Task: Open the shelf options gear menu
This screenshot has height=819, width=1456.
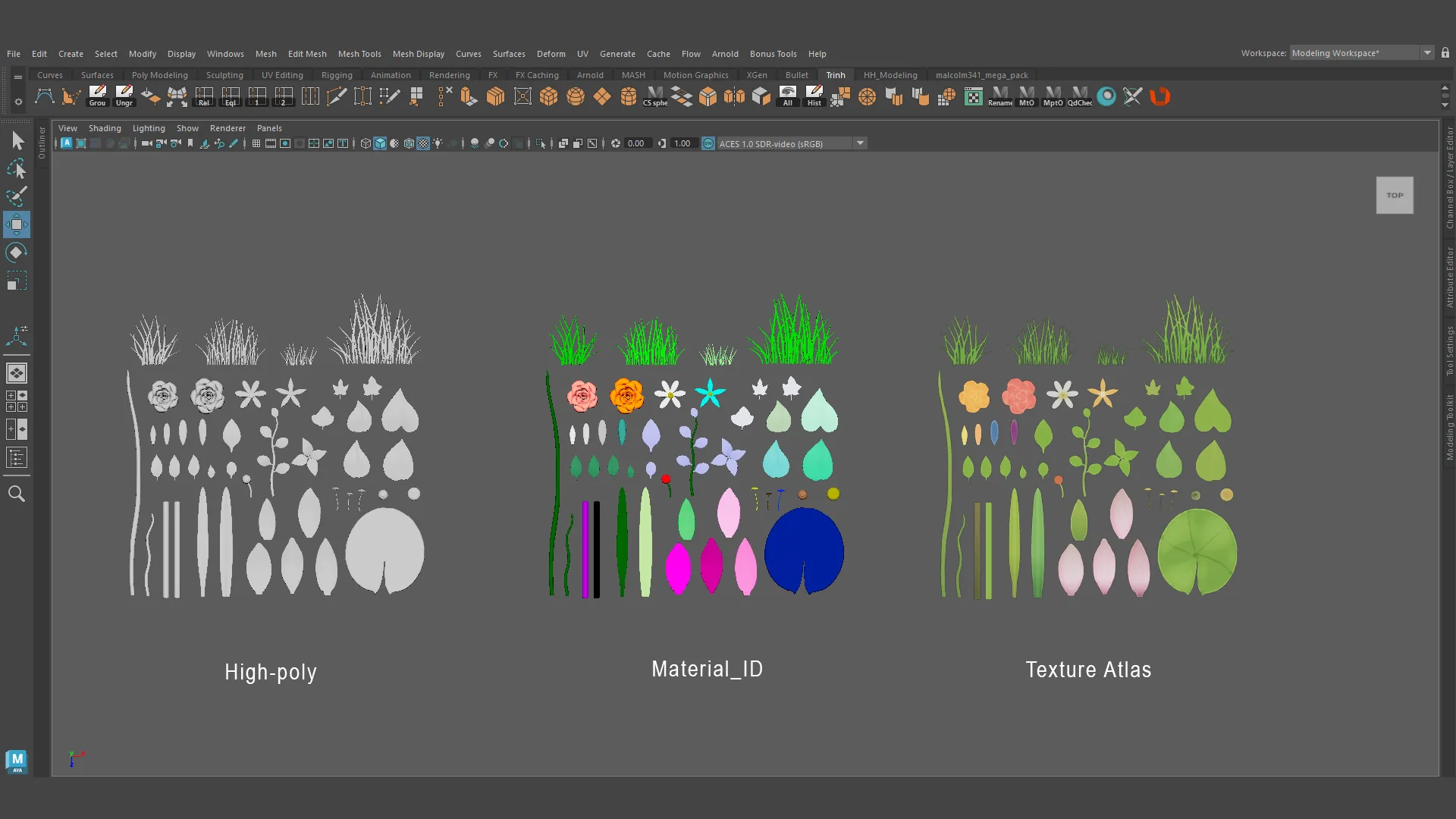Action: click(18, 102)
